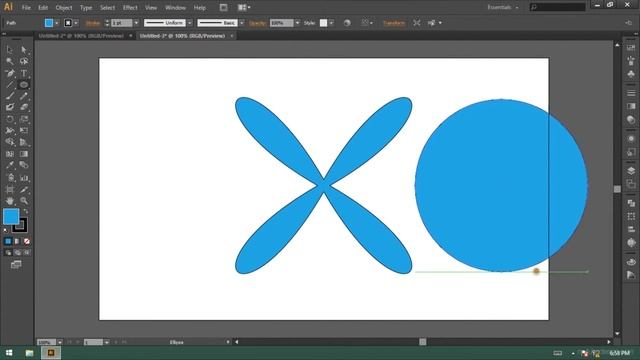Click the Stroke panel link
The height and width of the screenshot is (360, 640).
(x=93, y=23)
